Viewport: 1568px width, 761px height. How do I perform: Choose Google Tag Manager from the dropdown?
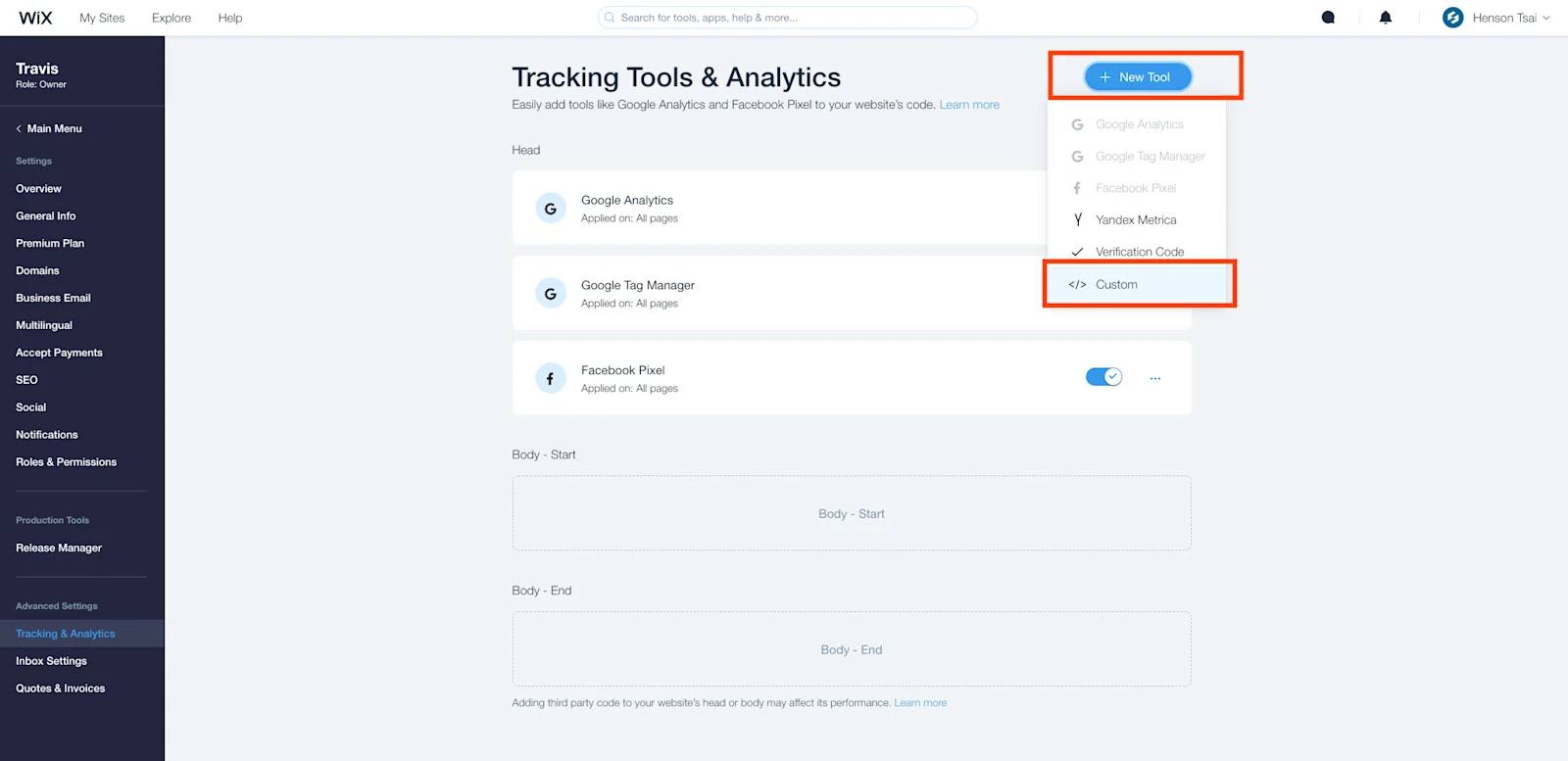[x=1137, y=157]
